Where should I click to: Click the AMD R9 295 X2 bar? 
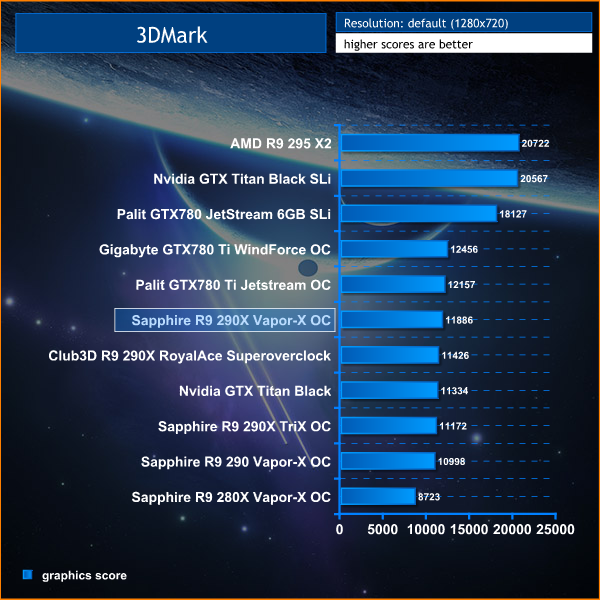click(430, 143)
